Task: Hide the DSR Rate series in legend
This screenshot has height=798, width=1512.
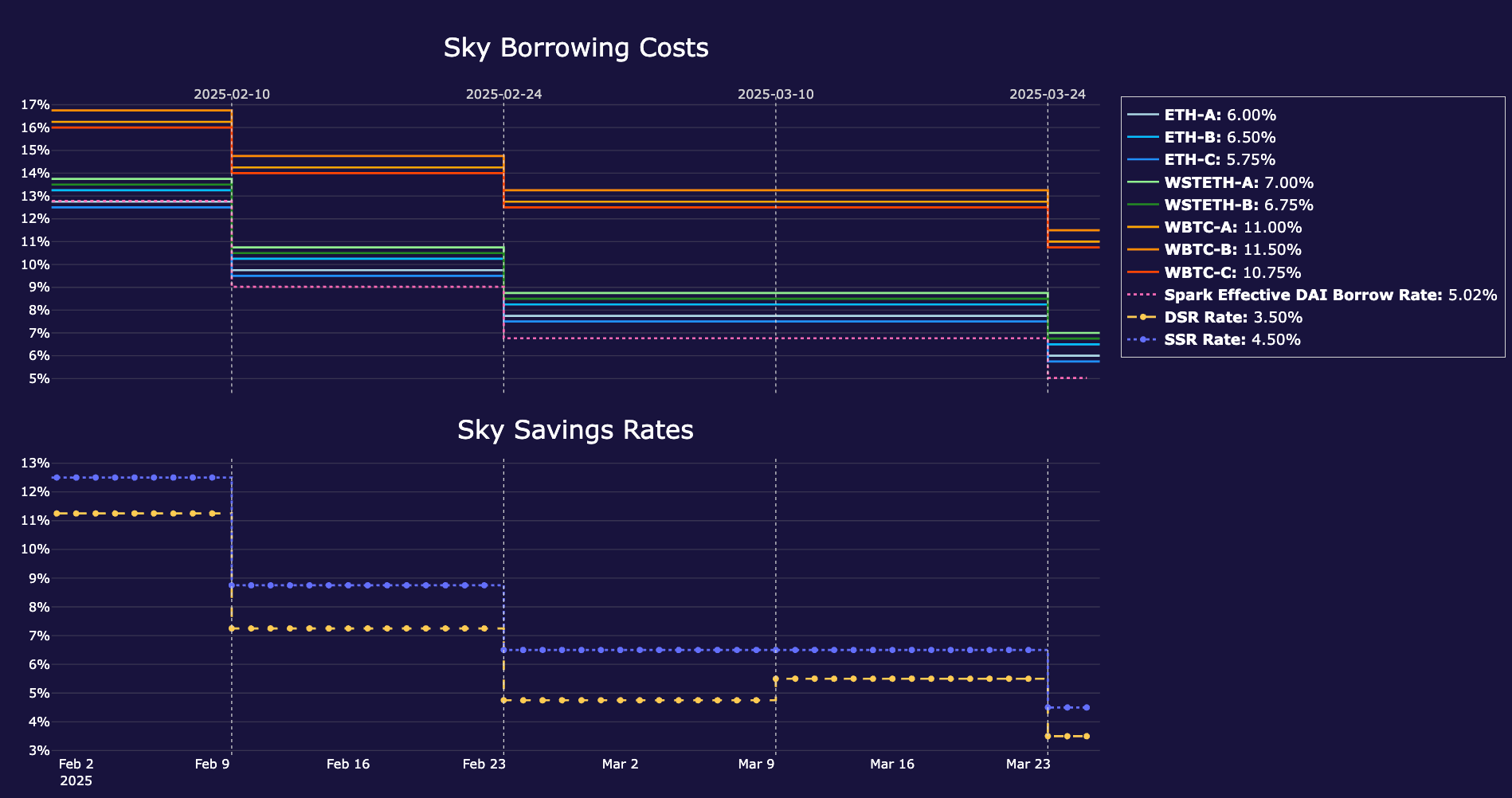Action: point(1216,317)
